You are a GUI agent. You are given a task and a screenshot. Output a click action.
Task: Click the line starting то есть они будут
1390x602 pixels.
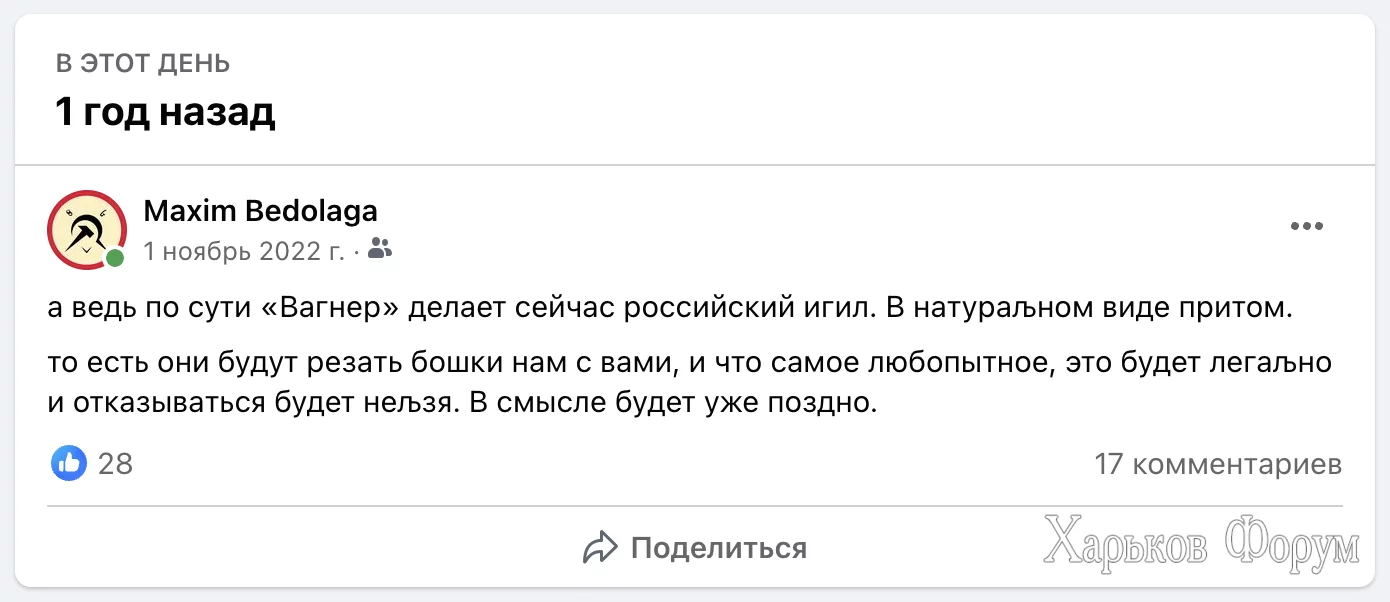(x=690, y=362)
